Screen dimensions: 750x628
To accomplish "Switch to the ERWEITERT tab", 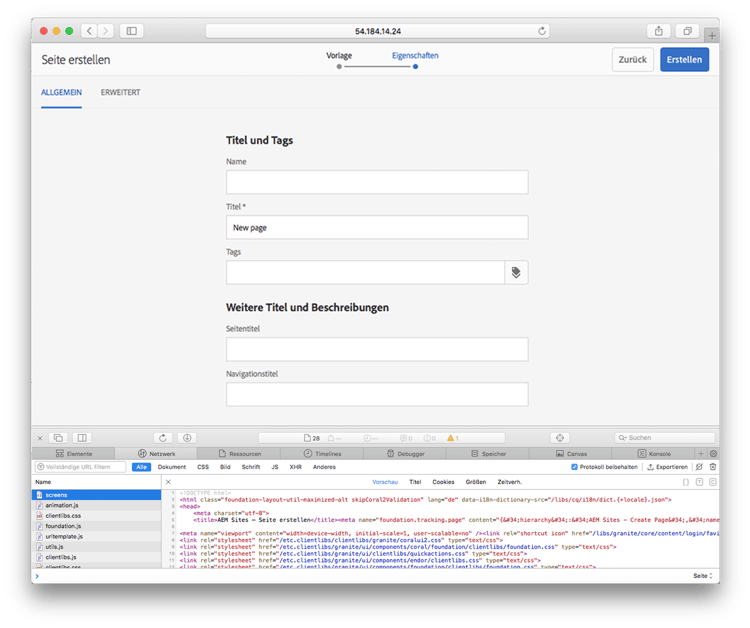I will coord(121,92).
